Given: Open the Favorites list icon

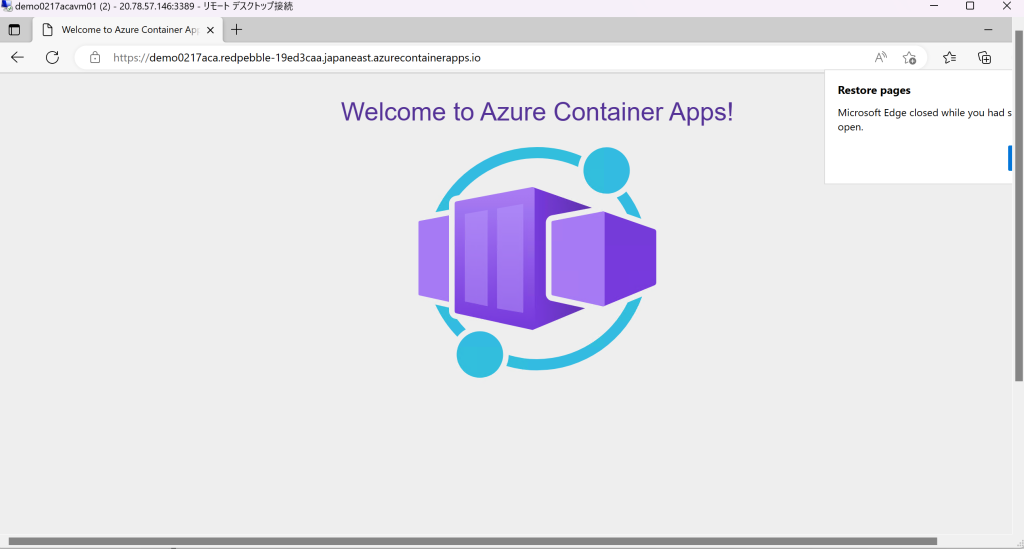Looking at the screenshot, I should [x=950, y=57].
